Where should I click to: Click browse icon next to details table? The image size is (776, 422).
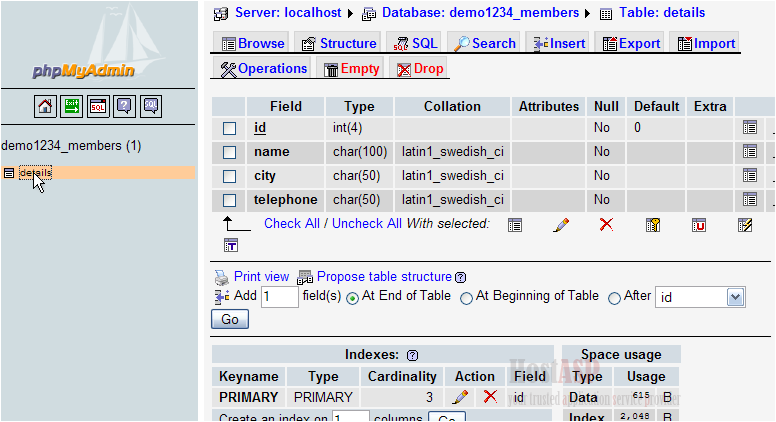pos(8,173)
